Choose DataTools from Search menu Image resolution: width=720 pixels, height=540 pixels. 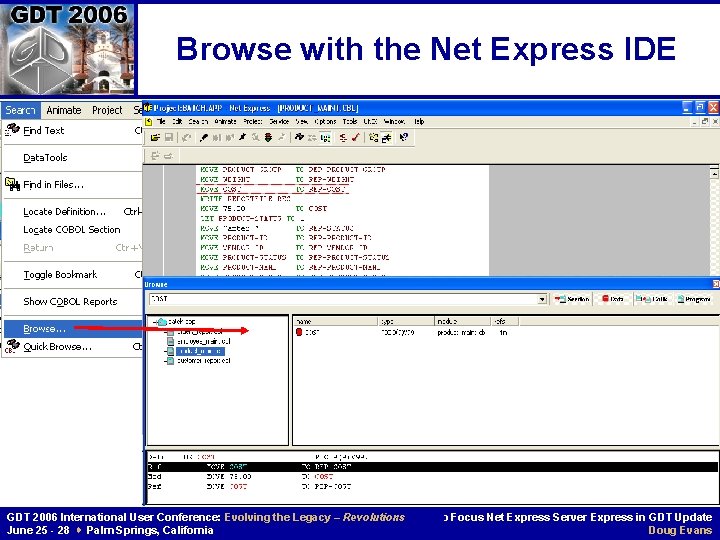(x=73, y=158)
